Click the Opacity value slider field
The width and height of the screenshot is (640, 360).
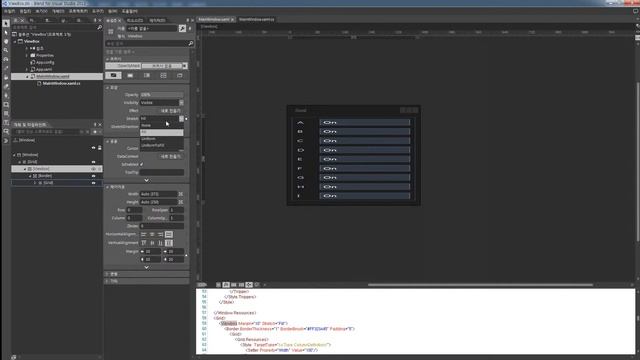point(162,95)
